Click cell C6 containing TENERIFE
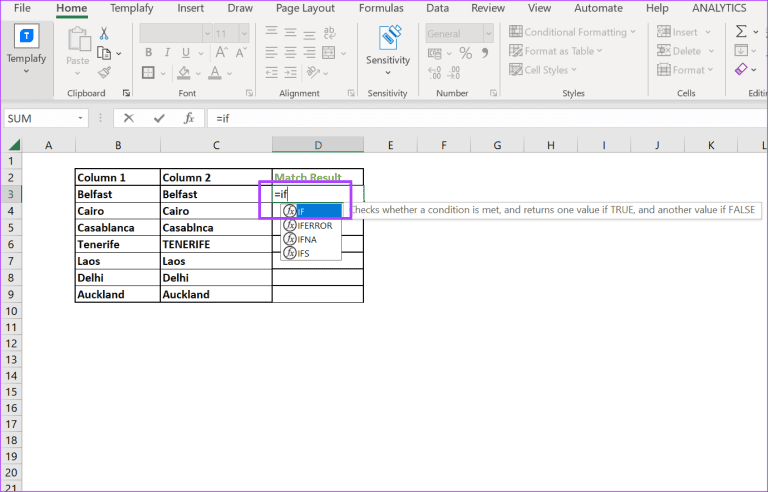Screen dimensions: 768x492 [x=215, y=244]
